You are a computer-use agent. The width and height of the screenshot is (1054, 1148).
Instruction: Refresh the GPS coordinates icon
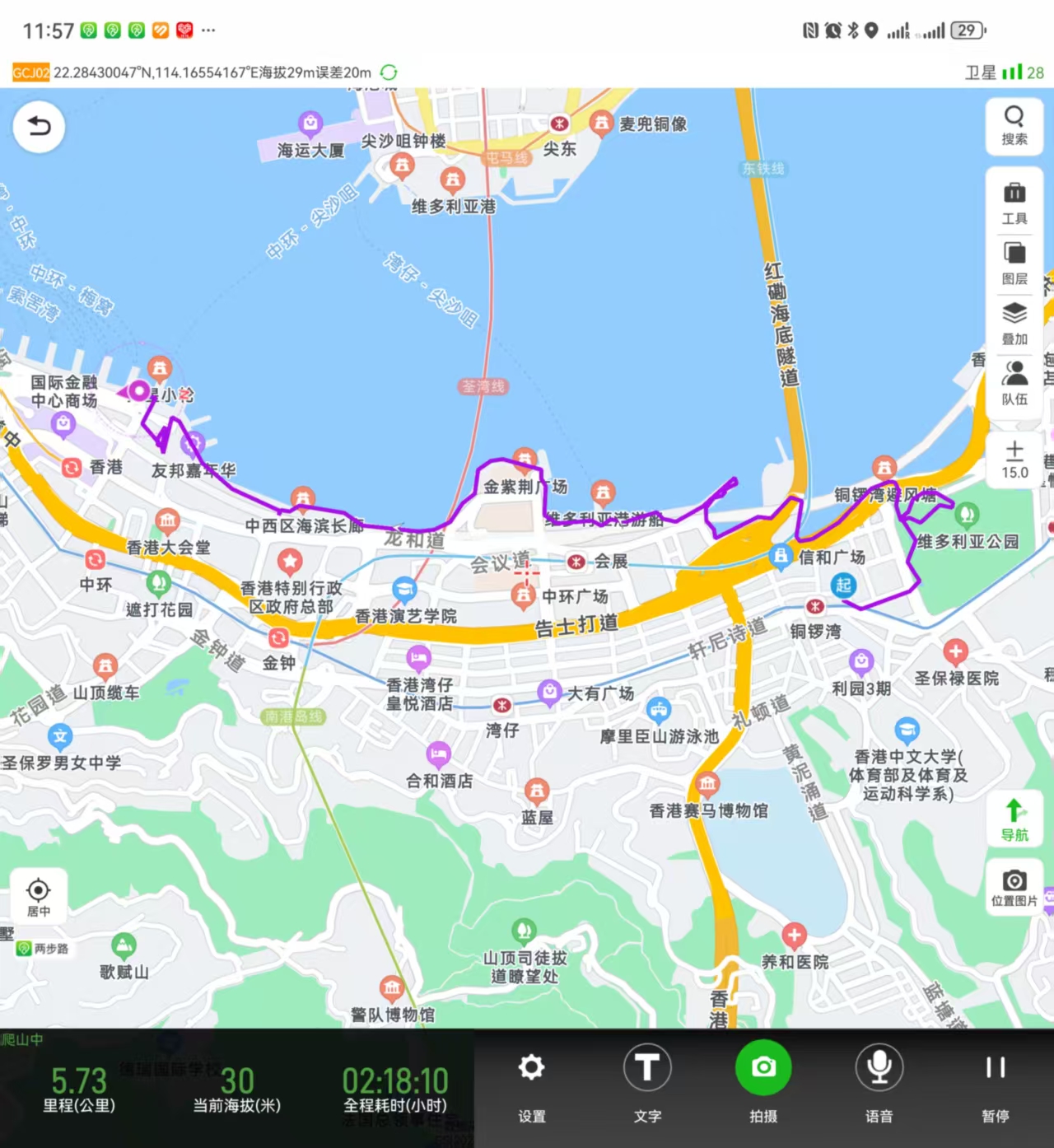click(389, 72)
